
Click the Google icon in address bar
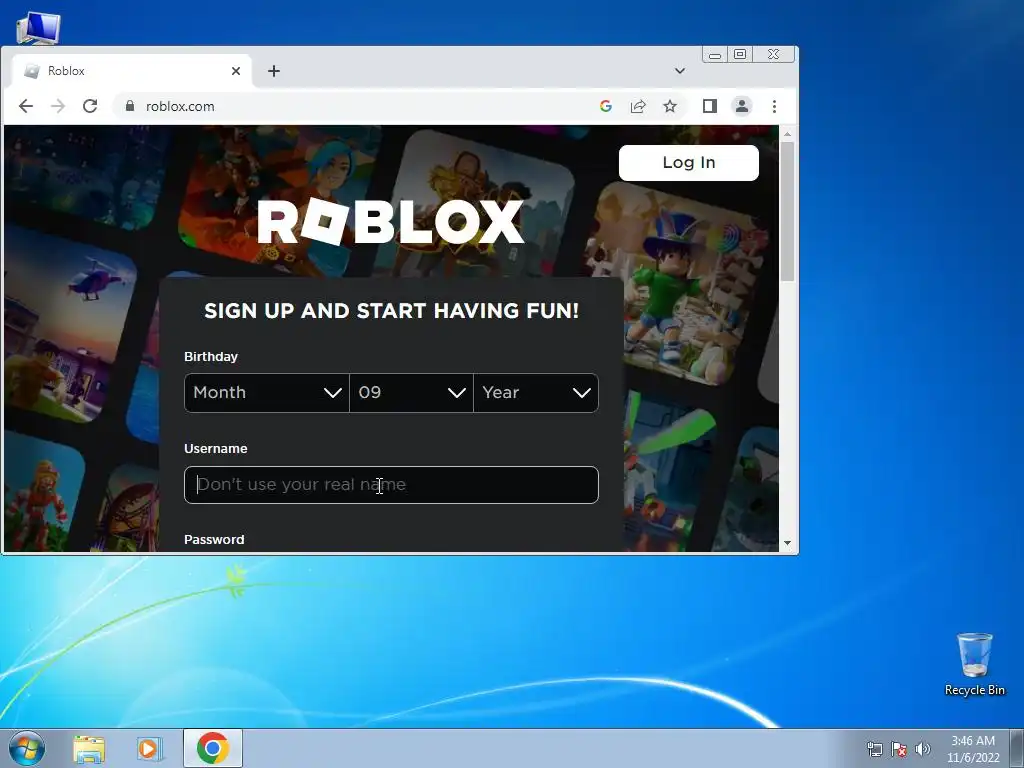coord(605,106)
